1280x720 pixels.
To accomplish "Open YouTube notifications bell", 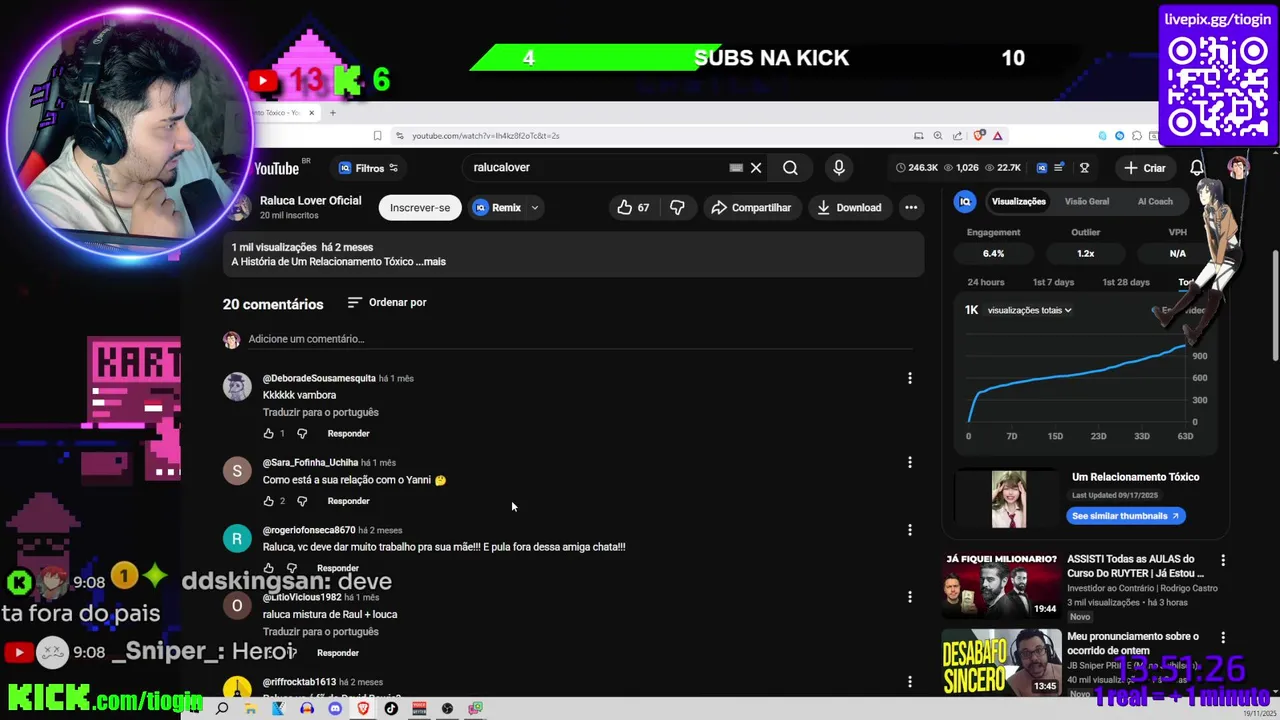I will 1197,168.
